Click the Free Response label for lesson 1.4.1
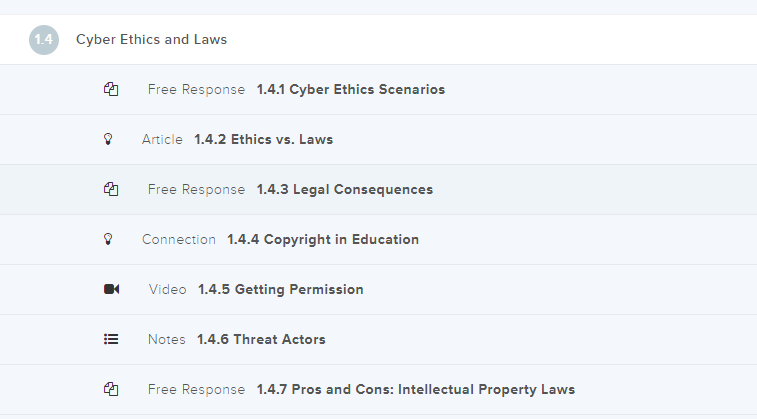757x419 pixels. [x=196, y=90]
